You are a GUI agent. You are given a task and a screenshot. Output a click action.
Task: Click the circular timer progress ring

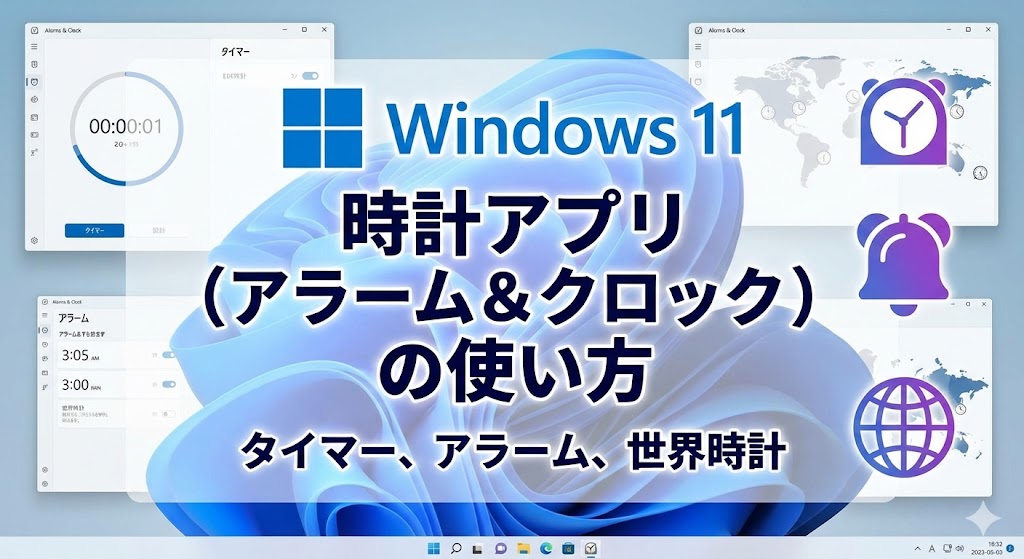tap(126, 128)
